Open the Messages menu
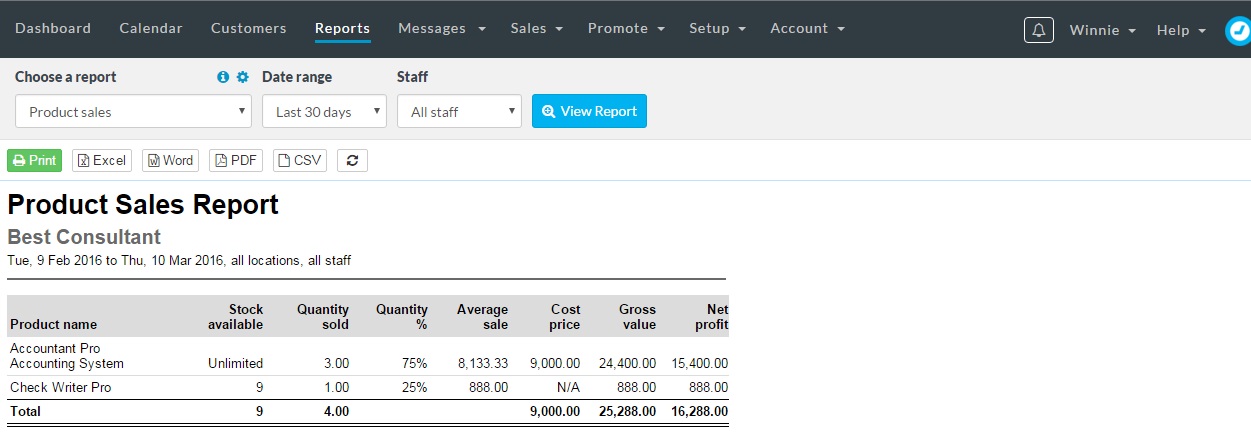 click(442, 28)
